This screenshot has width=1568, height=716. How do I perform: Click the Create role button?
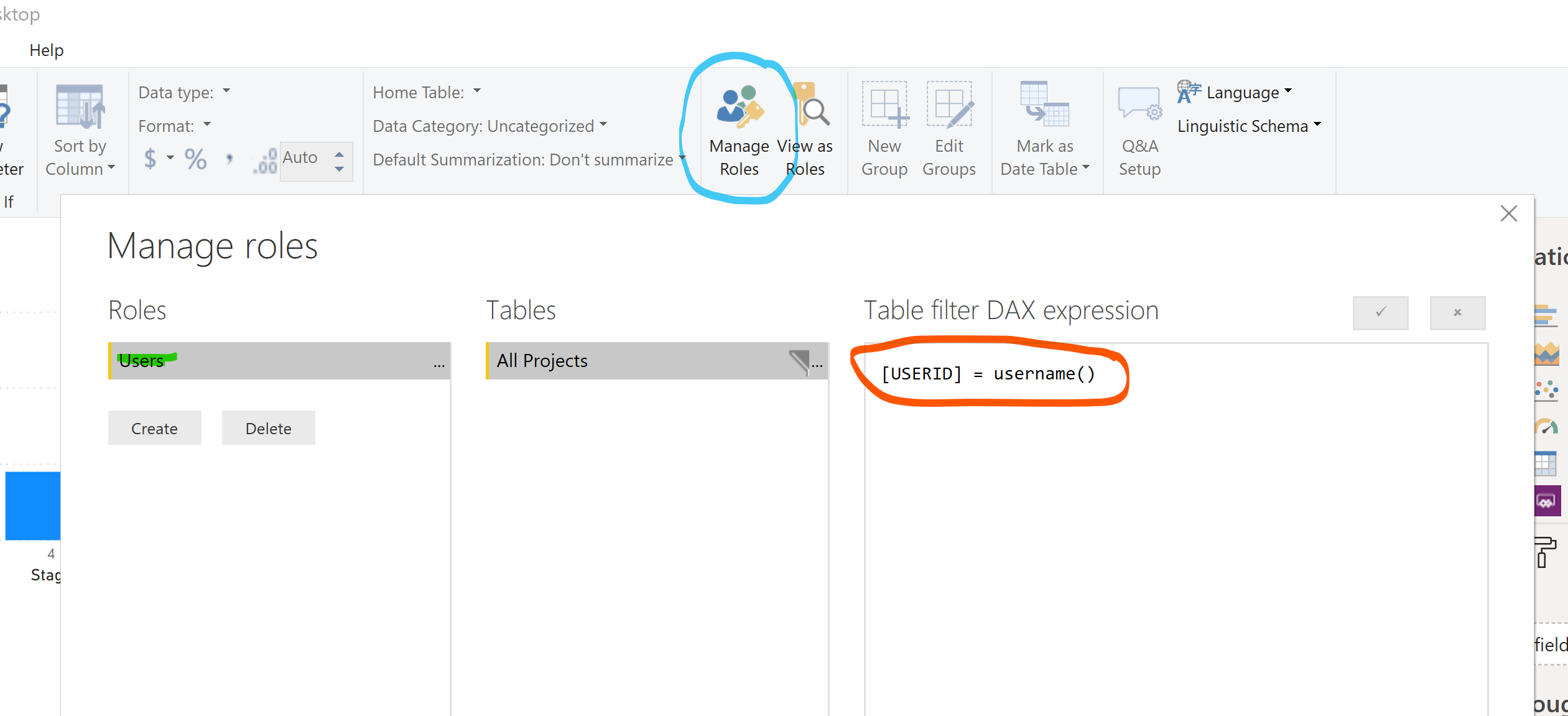coord(154,428)
